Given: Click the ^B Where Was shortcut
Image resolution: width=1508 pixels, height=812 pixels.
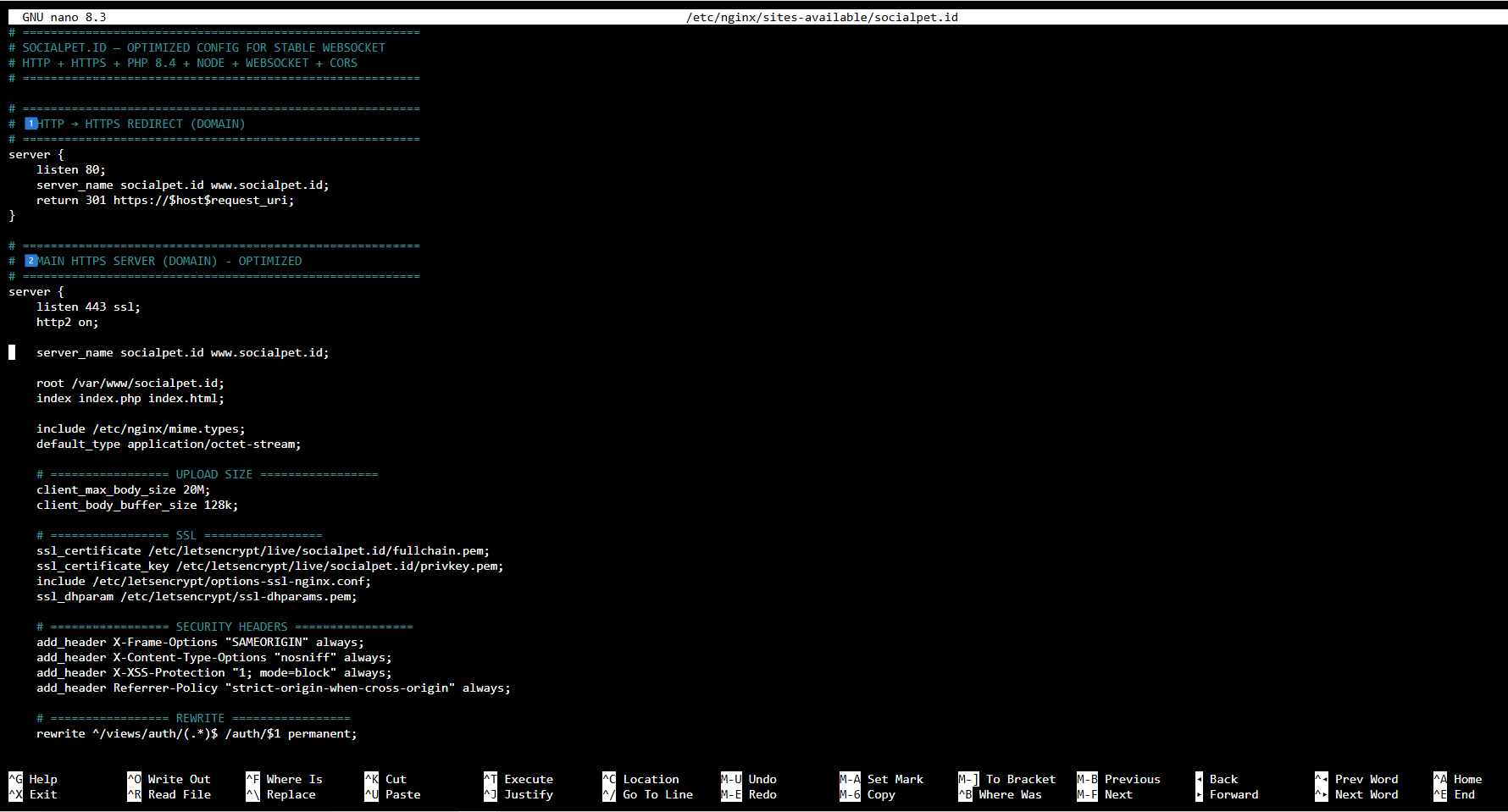Looking at the screenshot, I should click(1000, 794).
